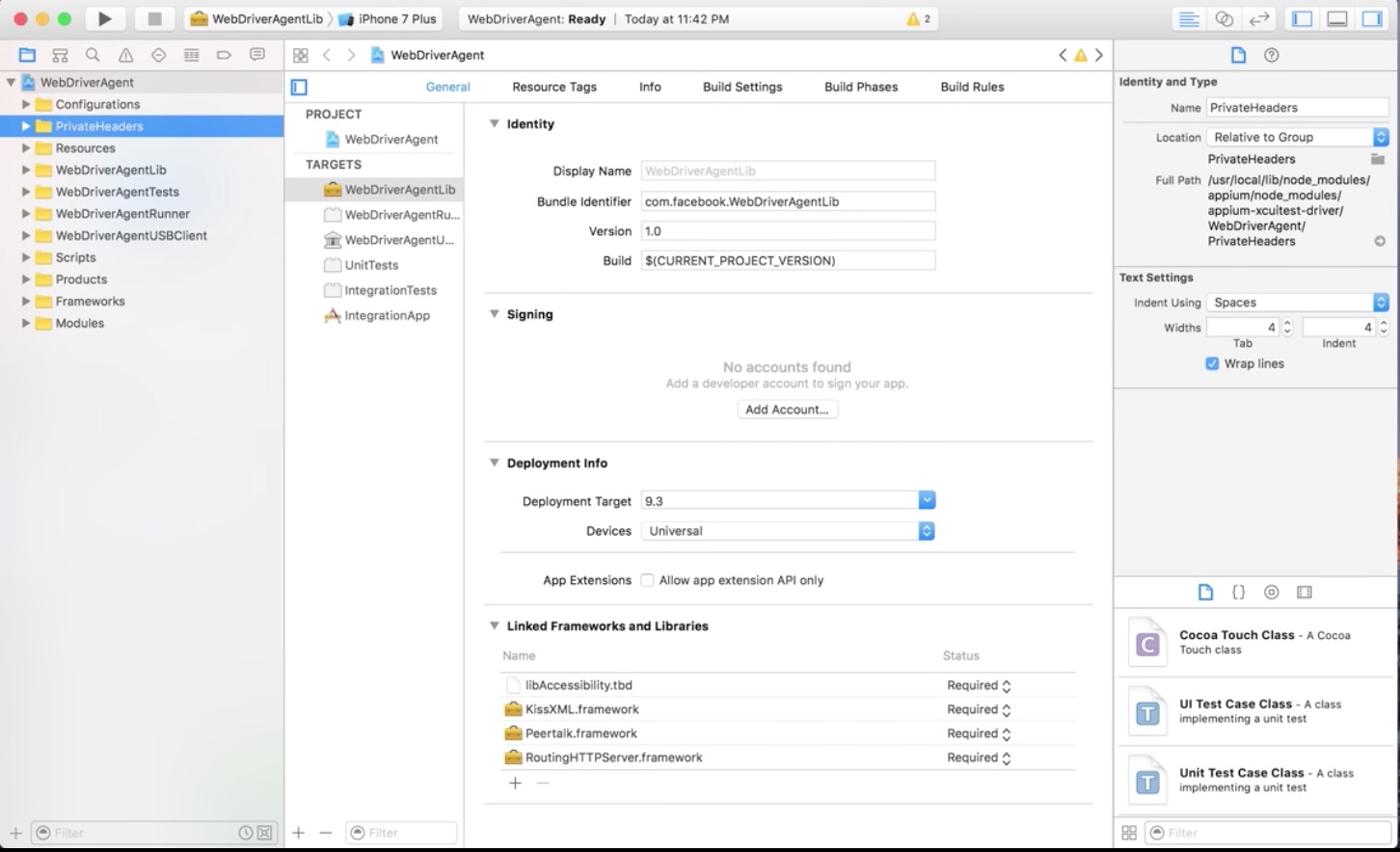
Task: Collapse the Deployment Info section
Action: [495, 463]
